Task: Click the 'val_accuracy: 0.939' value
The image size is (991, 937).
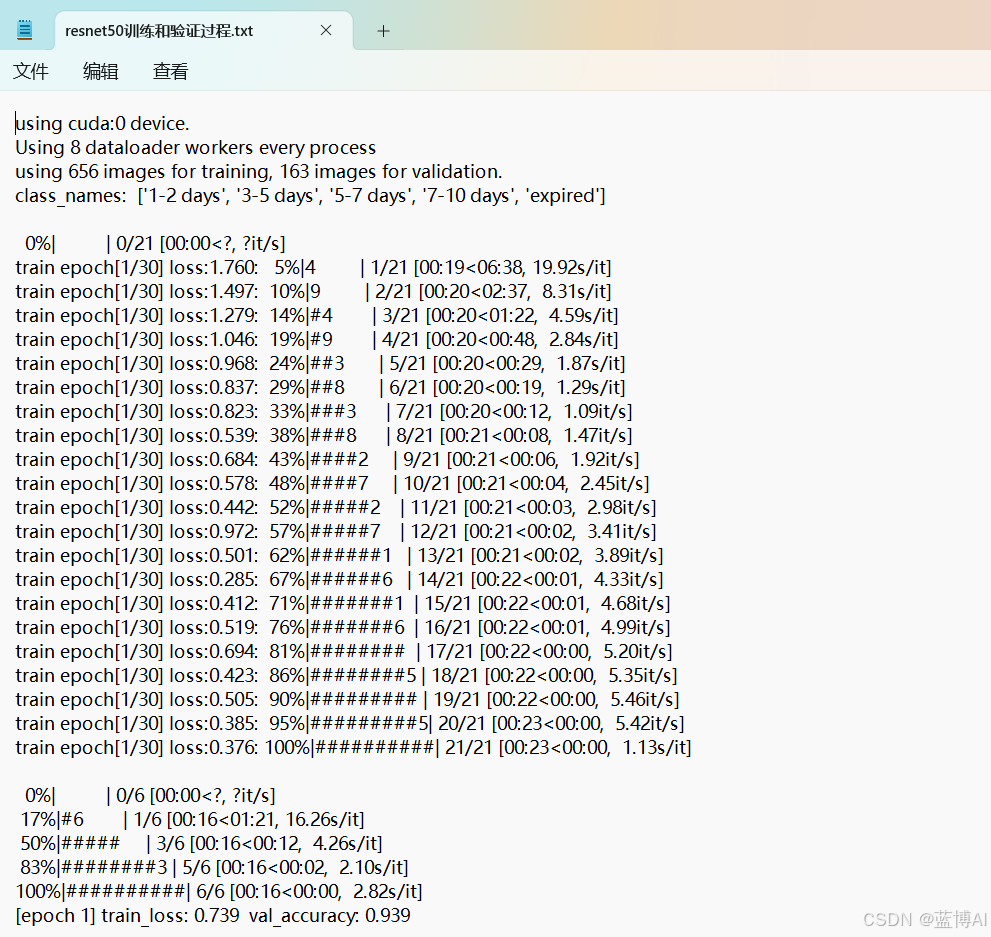Action: coord(330,916)
